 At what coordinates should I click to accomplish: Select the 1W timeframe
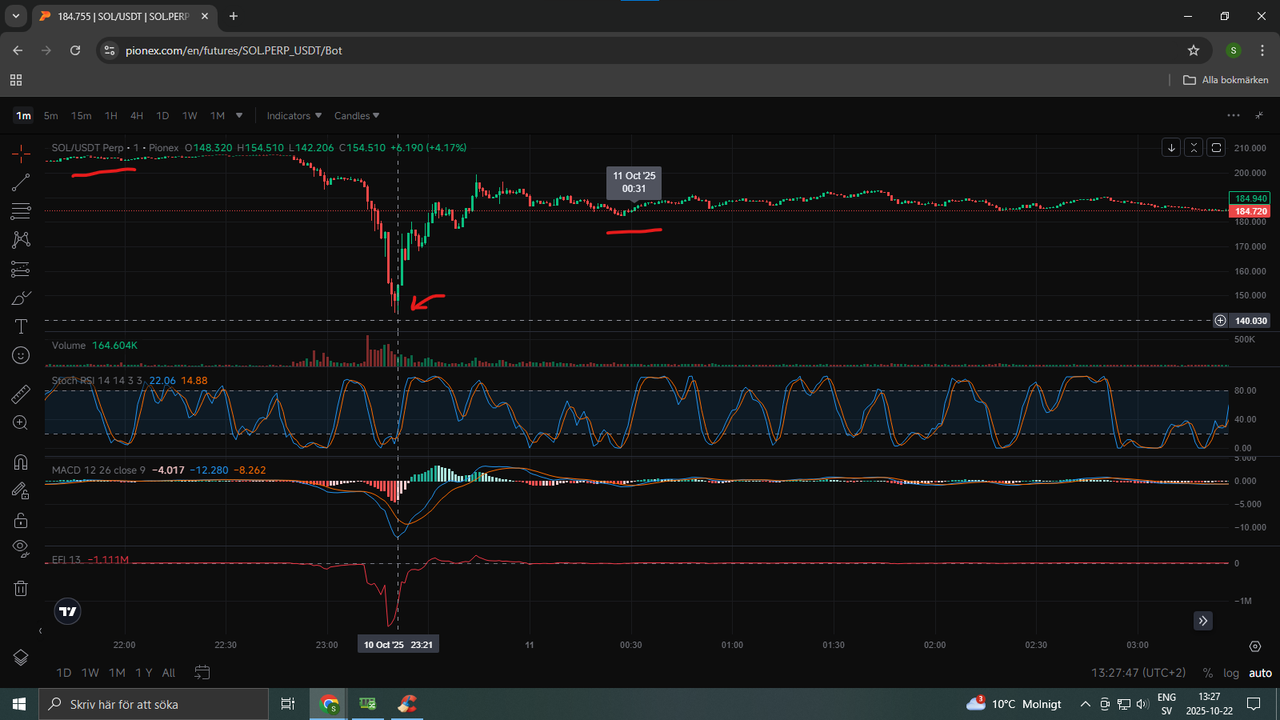[x=189, y=116]
